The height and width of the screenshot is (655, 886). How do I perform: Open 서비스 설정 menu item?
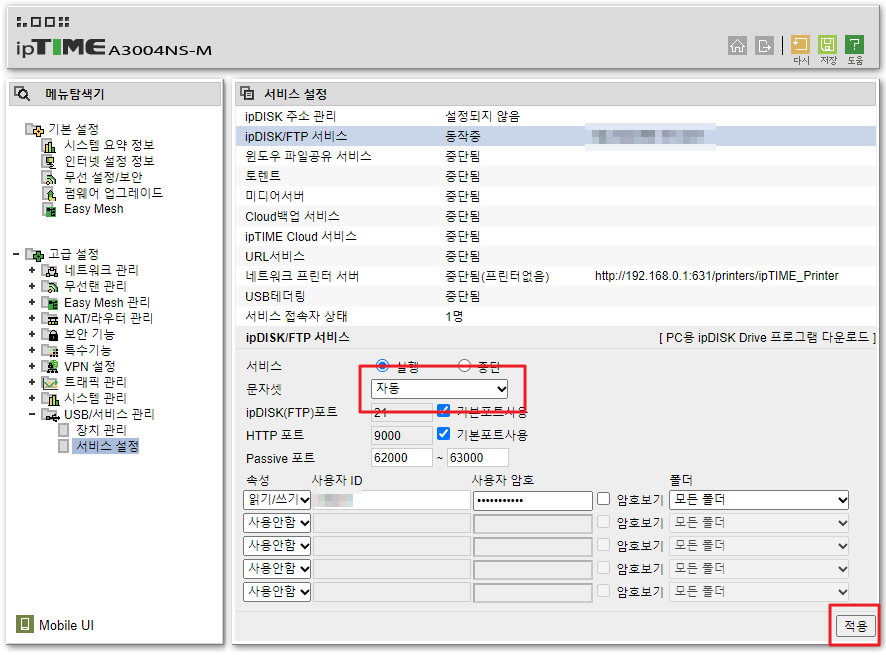click(x=107, y=446)
